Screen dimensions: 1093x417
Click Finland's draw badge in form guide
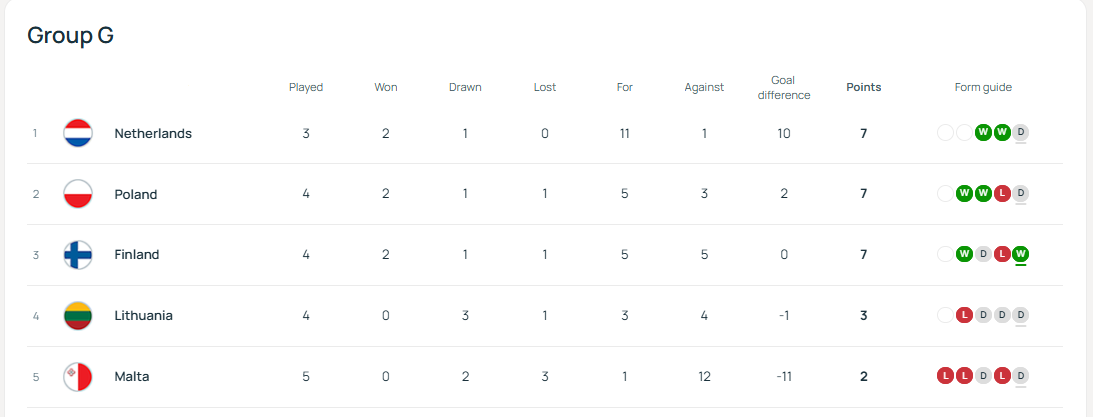(983, 255)
